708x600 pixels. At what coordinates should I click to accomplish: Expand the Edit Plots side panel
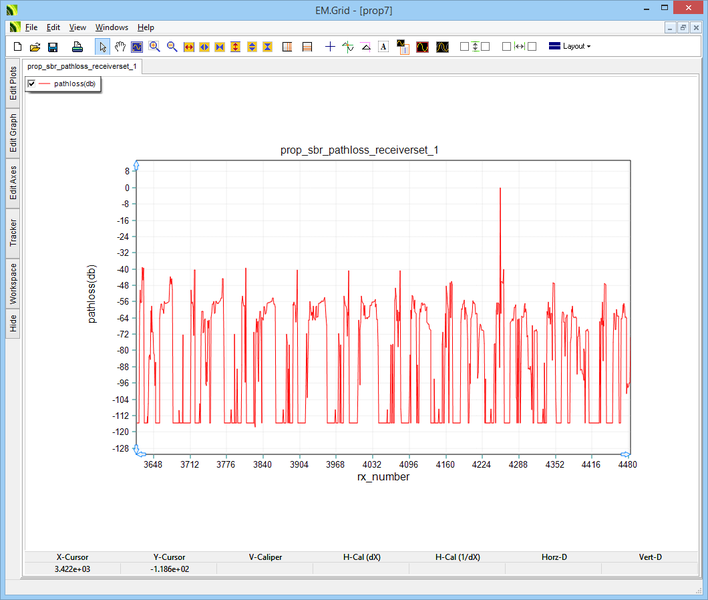coord(12,84)
